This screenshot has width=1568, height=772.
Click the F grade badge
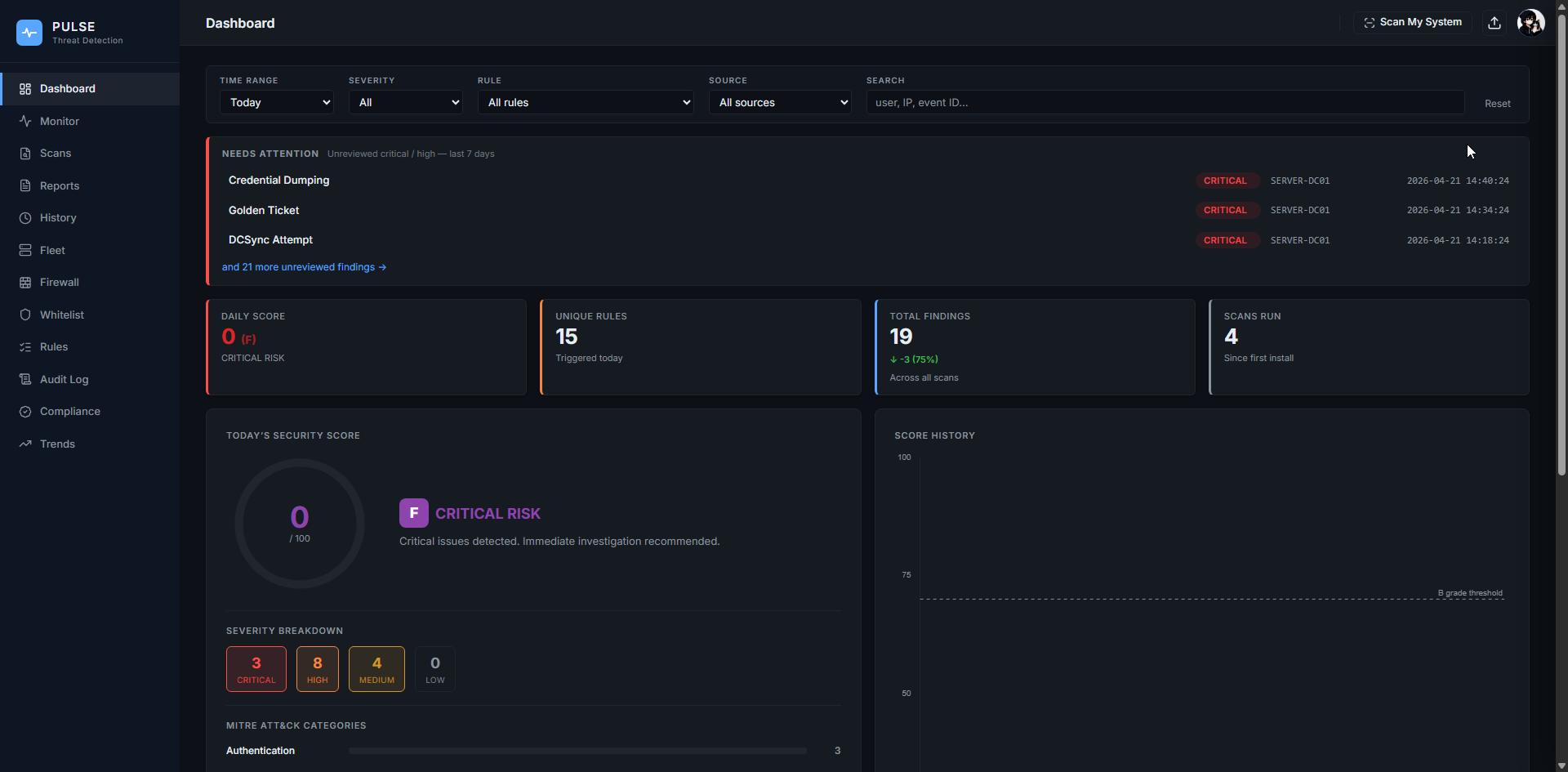click(414, 513)
